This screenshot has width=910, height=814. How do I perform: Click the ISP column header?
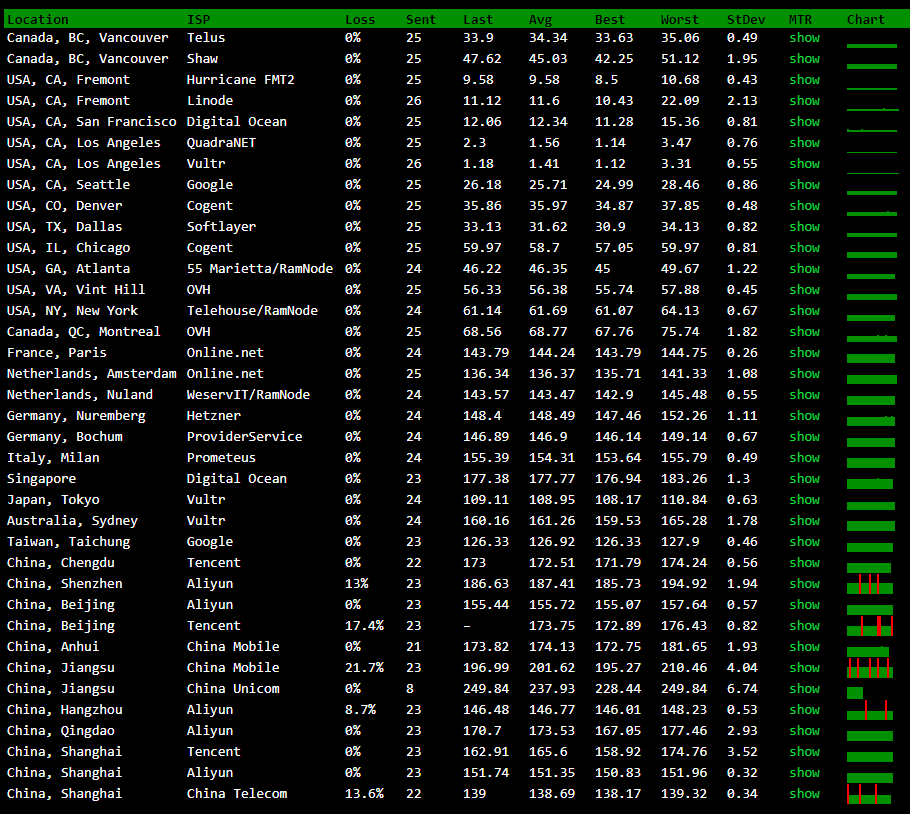[x=198, y=20]
